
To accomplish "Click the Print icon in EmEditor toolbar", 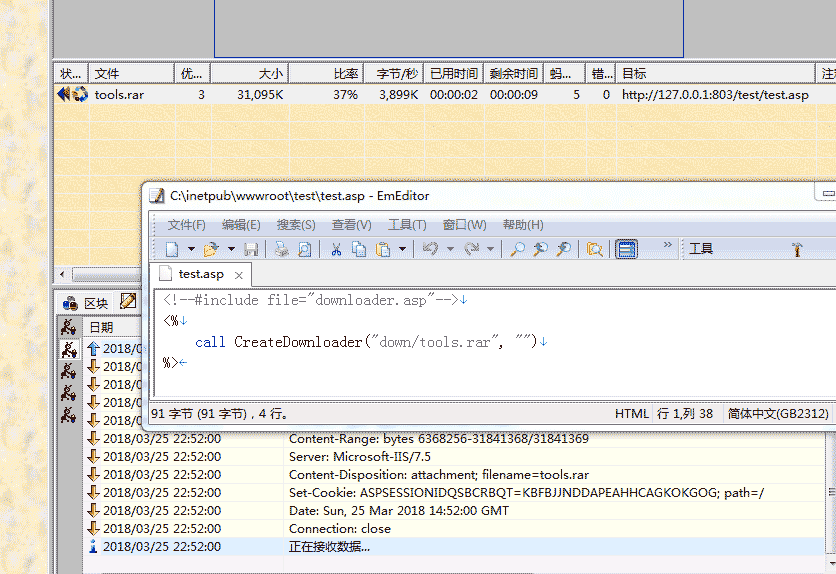I will [282, 250].
